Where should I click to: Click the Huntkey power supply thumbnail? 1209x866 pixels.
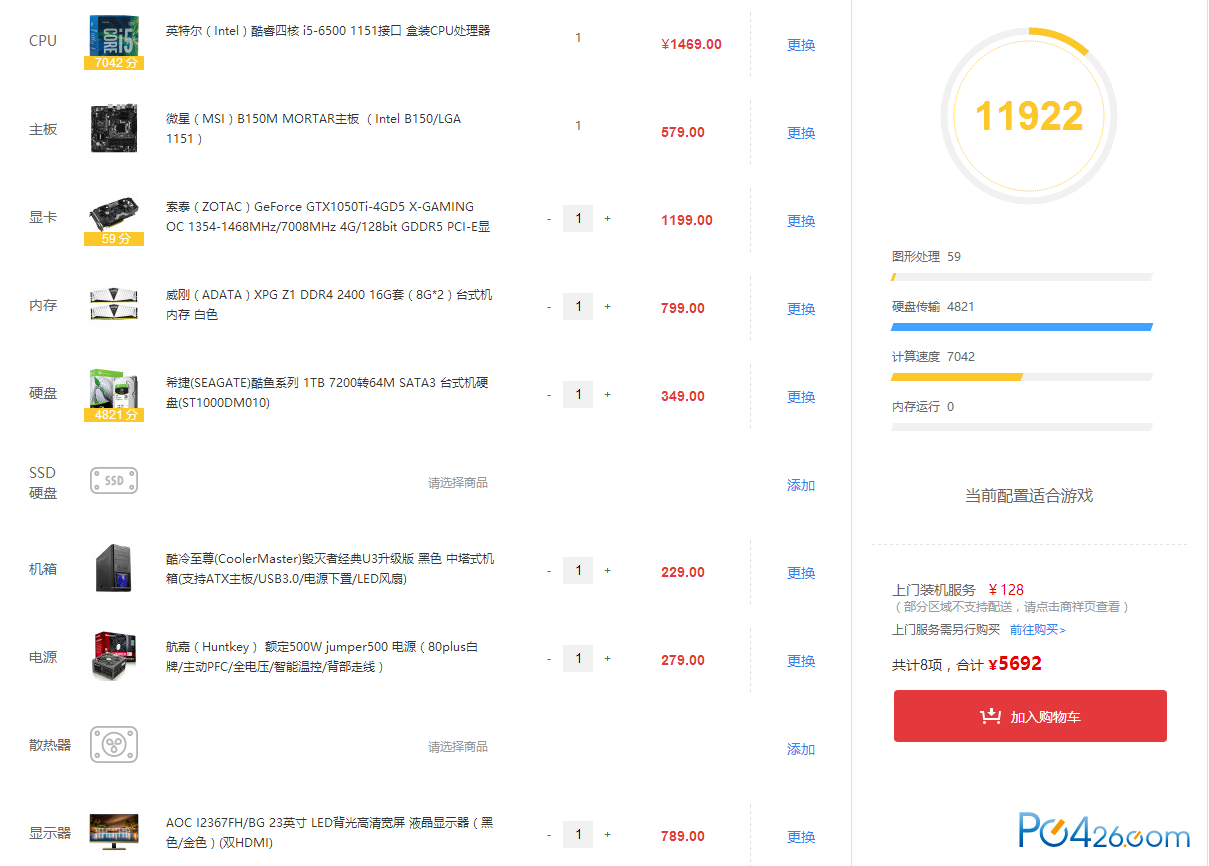tap(114, 657)
